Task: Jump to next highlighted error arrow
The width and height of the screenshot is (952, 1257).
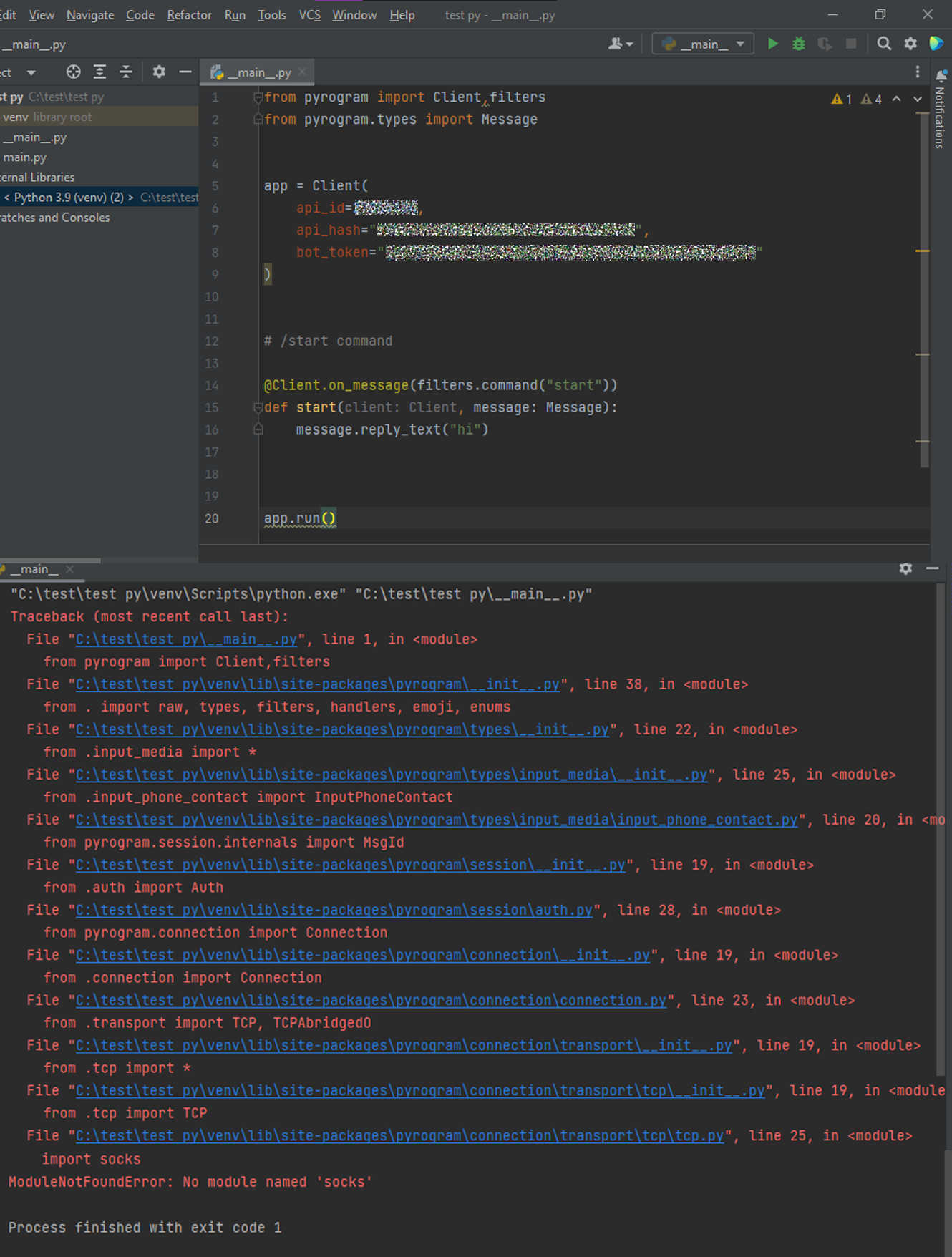Action: tap(918, 99)
